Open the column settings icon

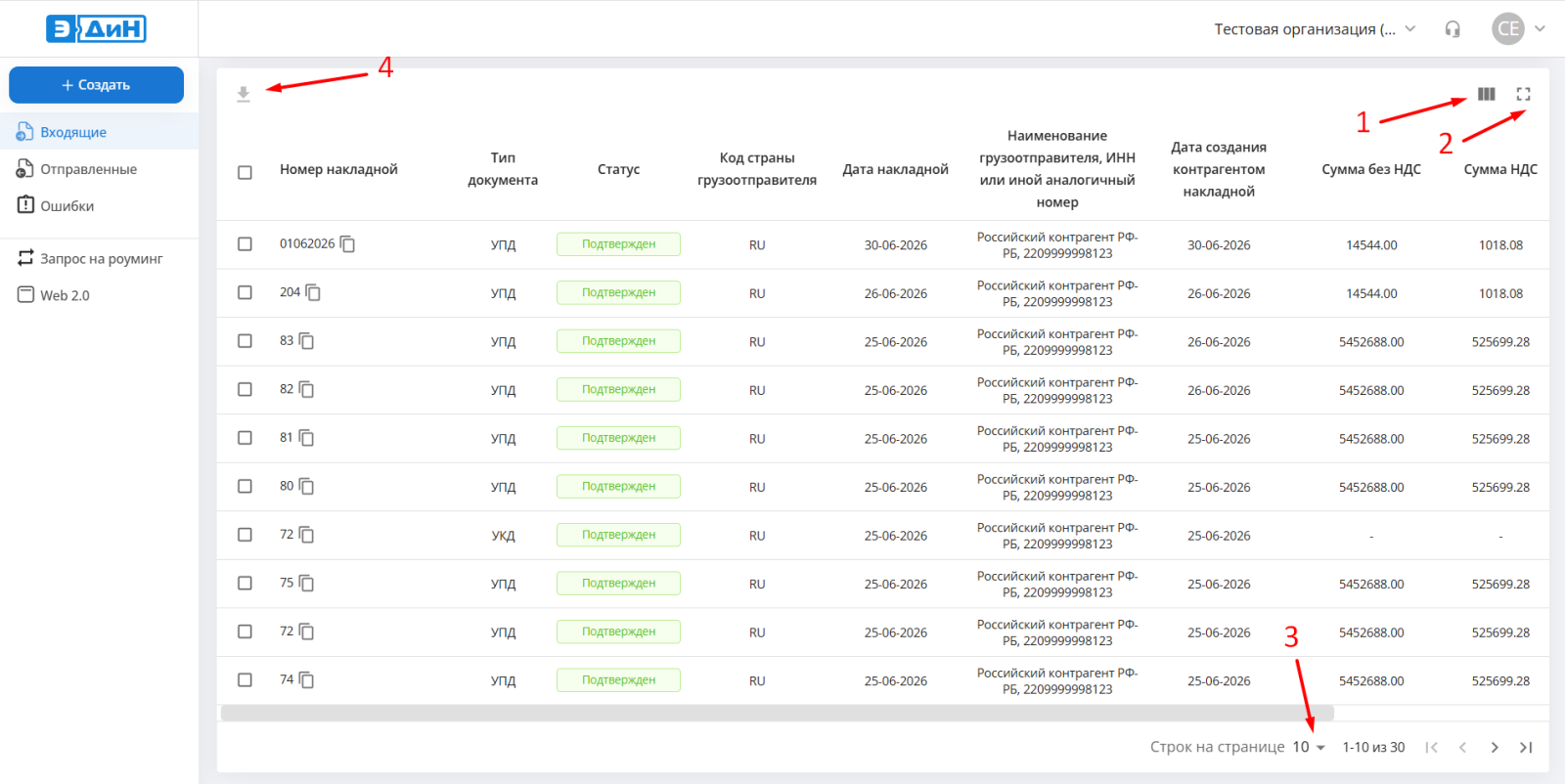pos(1487,94)
